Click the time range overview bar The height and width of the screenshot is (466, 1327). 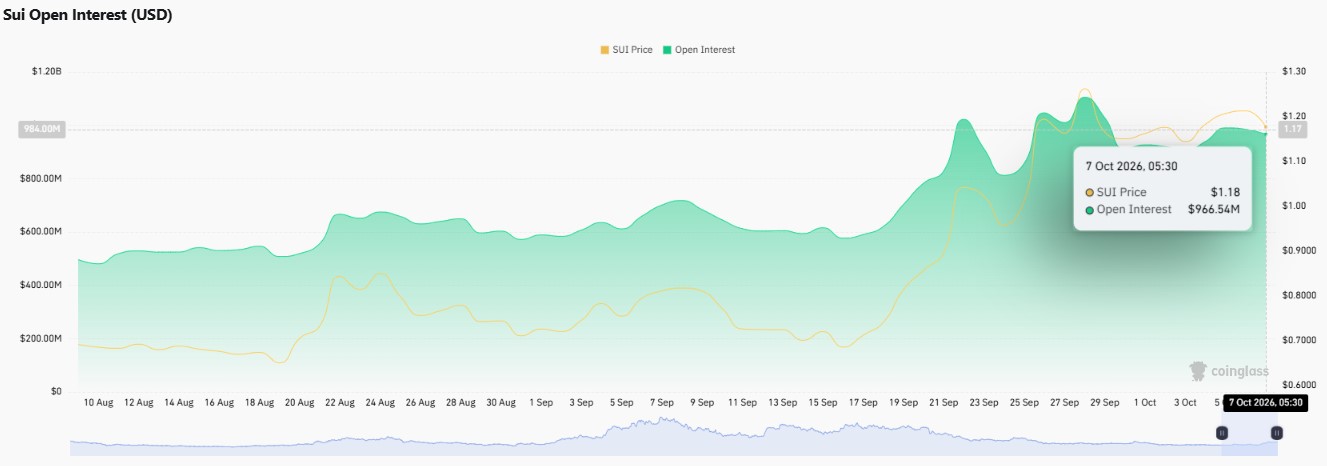point(673,437)
